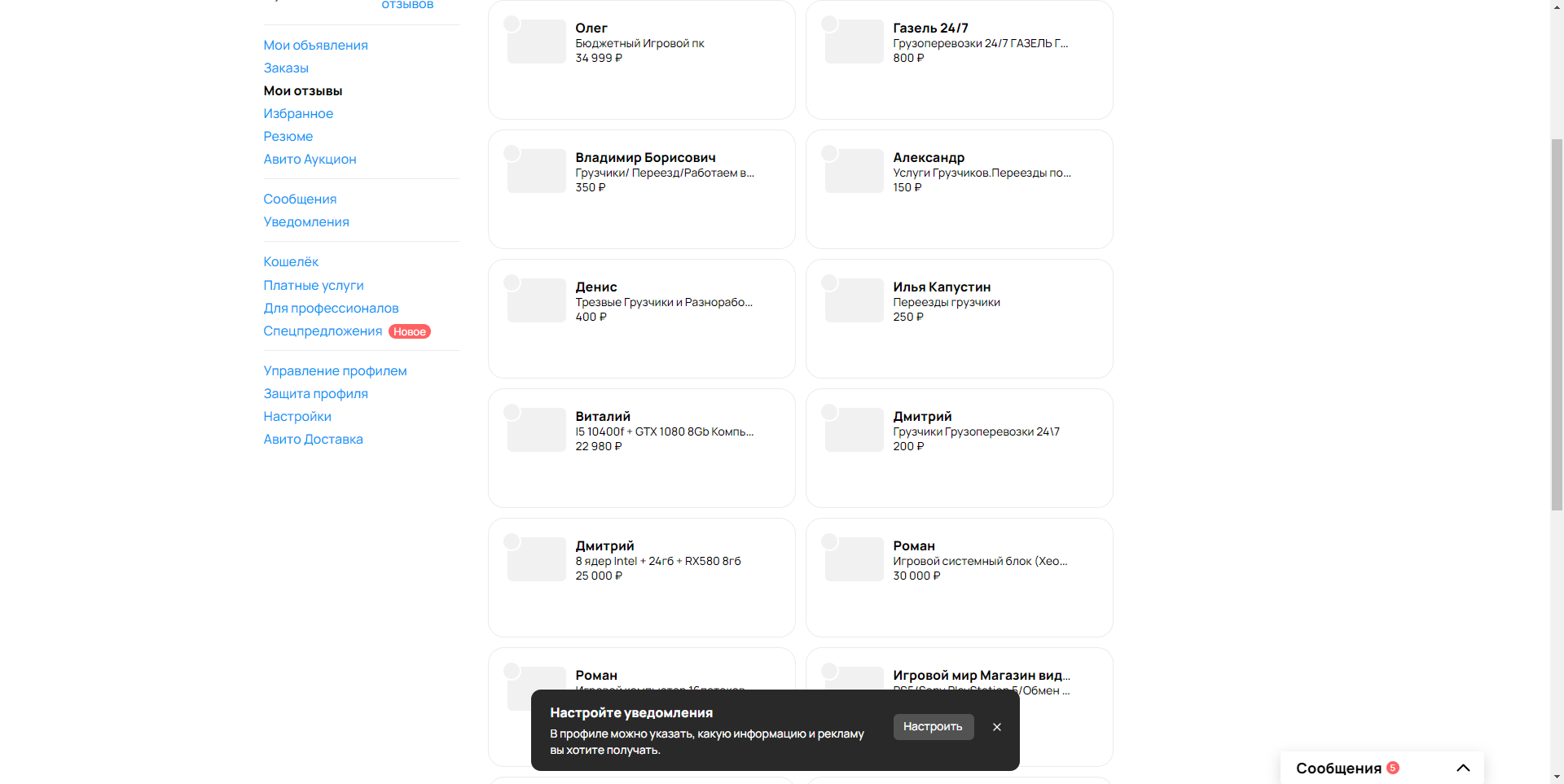The height and width of the screenshot is (784, 1564).
Task: Click Олег's listing thumbnail
Action: 536,42
